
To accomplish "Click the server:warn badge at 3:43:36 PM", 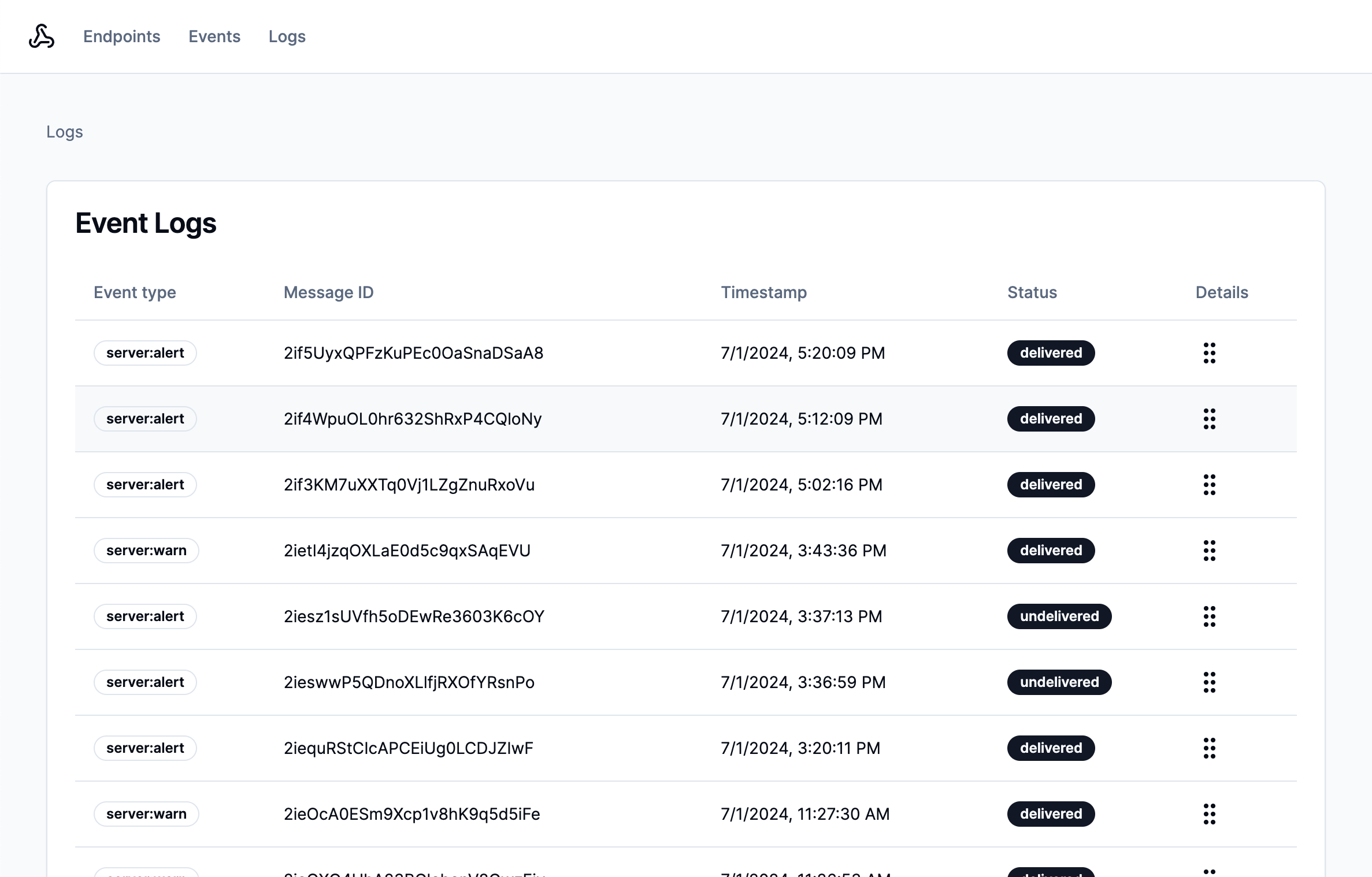I will point(146,551).
